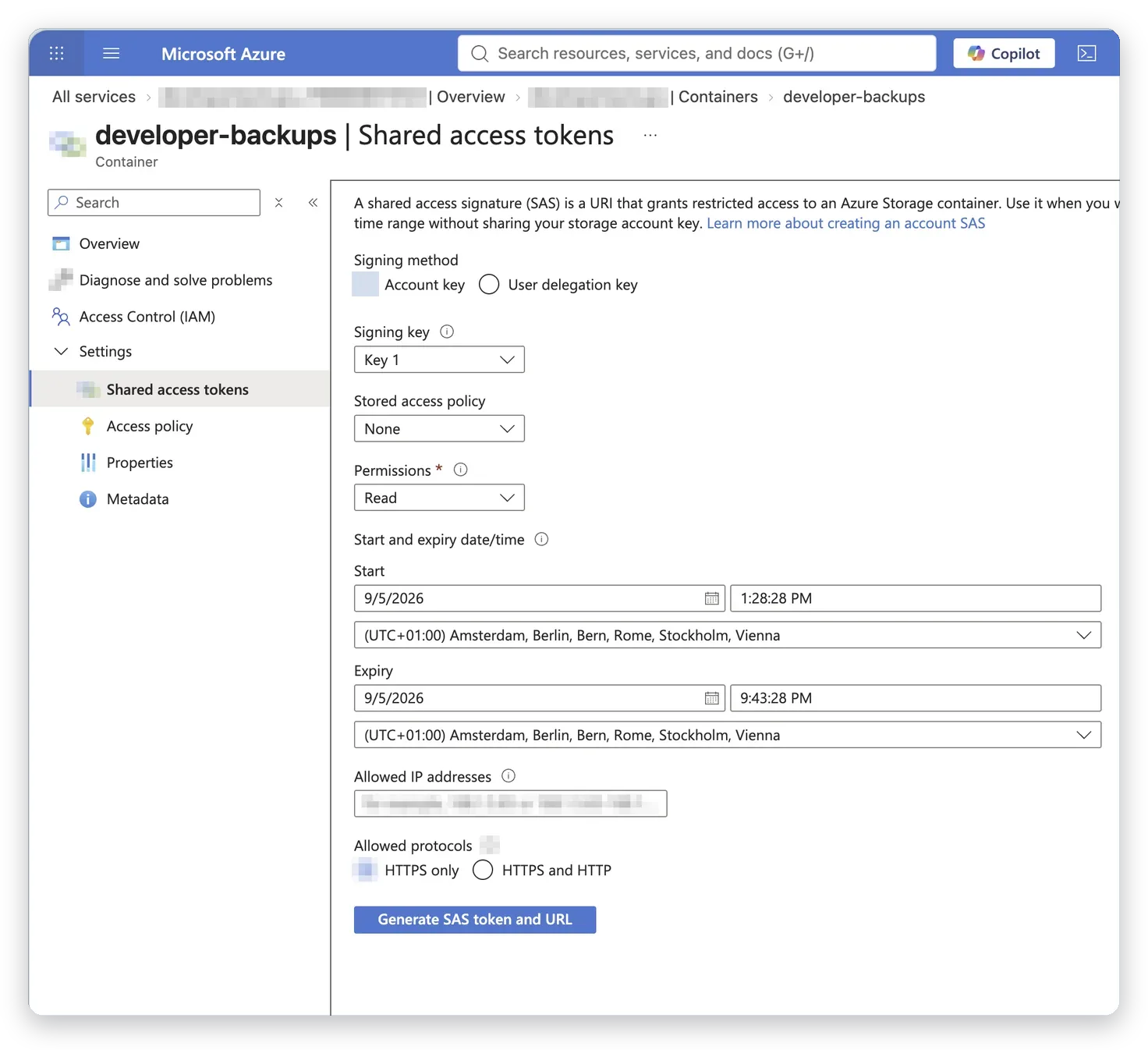This screenshot has width=1148, height=1050.
Task: Select HTTPS only protocol option
Action: coord(365,870)
